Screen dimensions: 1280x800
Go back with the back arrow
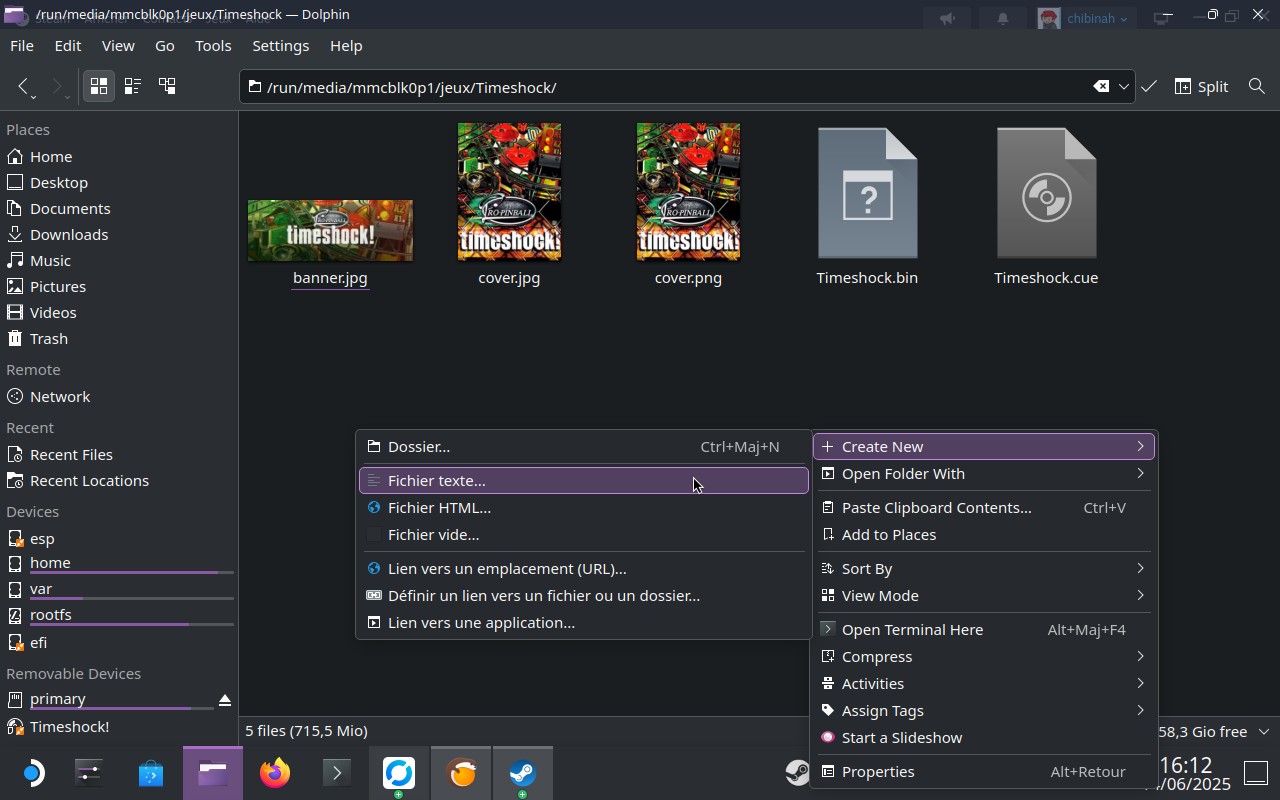click(24, 87)
